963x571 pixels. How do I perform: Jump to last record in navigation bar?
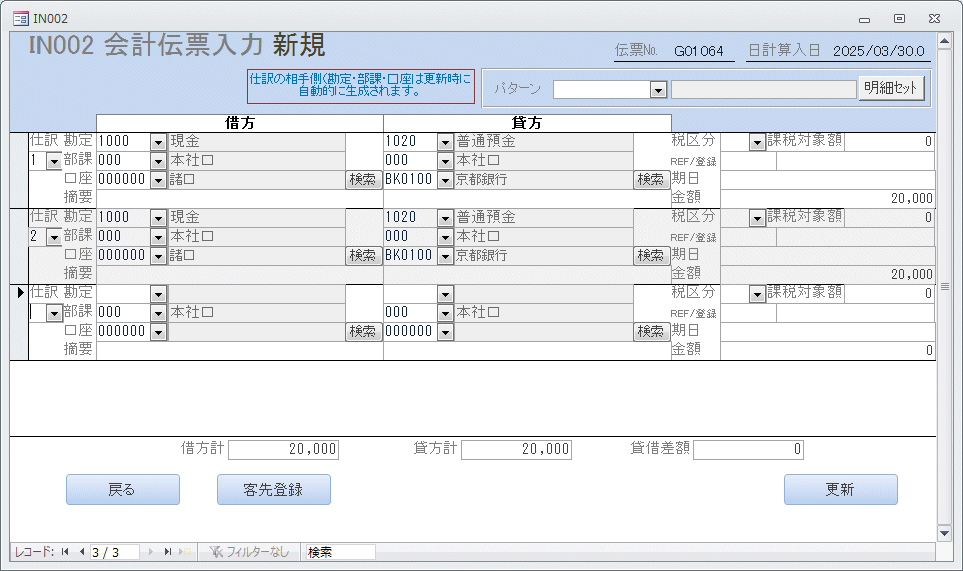pyautogui.click(x=168, y=552)
